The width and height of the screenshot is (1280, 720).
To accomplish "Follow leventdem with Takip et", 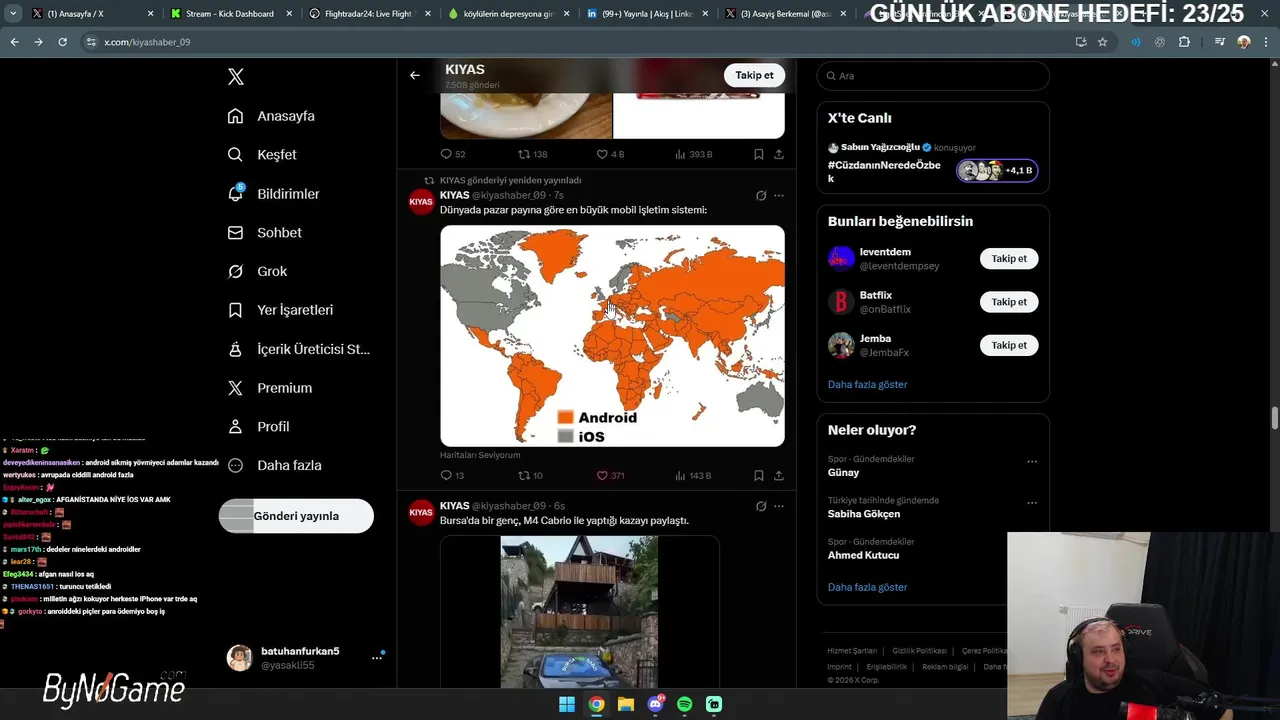I will point(1009,258).
